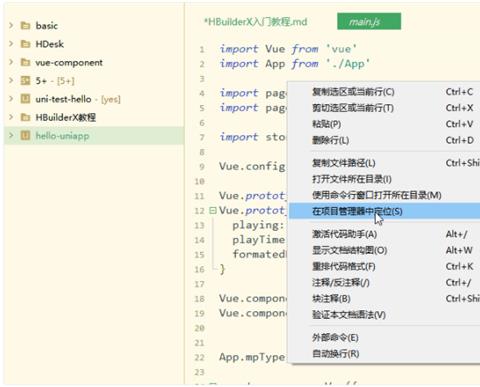Choose 删除行(L) from context menu
Image resolution: width=480 pixels, height=387 pixels.
384,140
